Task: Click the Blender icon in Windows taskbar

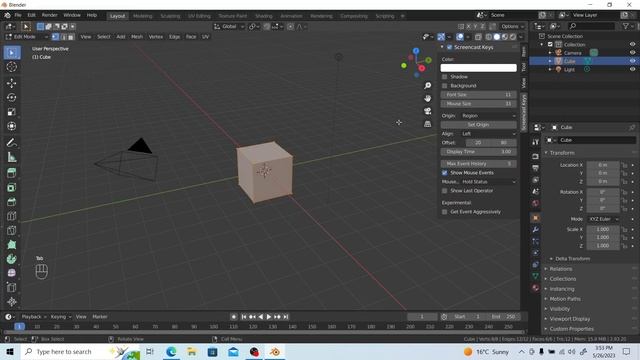Action: (x=275, y=352)
